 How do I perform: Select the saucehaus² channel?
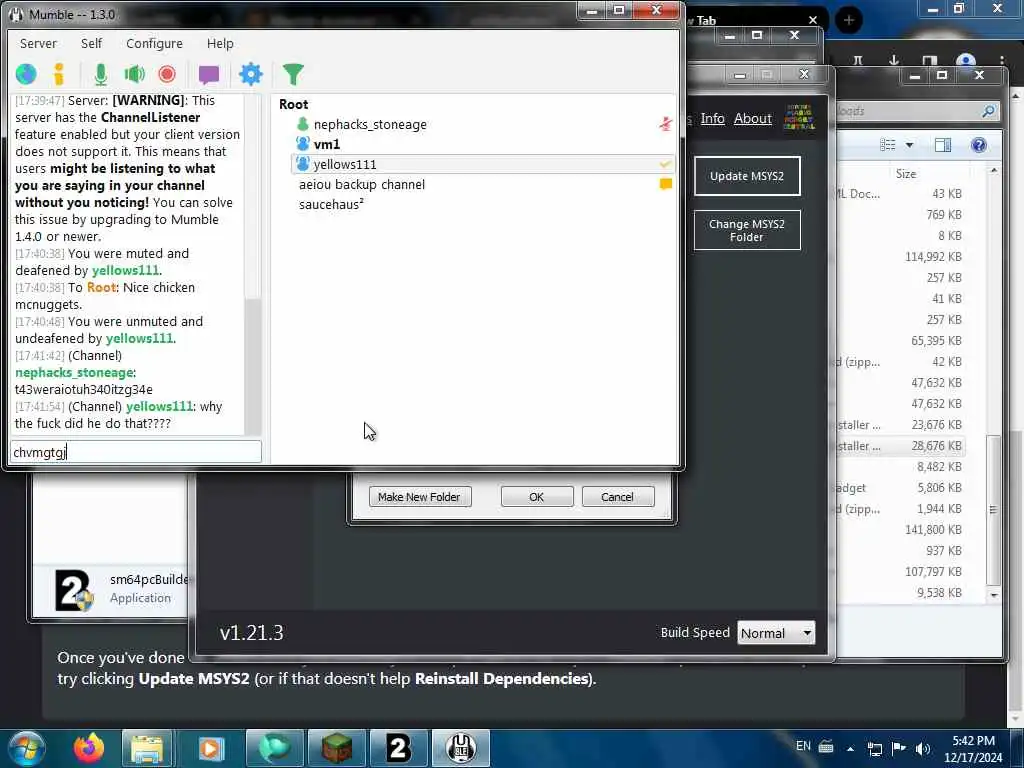(331, 204)
